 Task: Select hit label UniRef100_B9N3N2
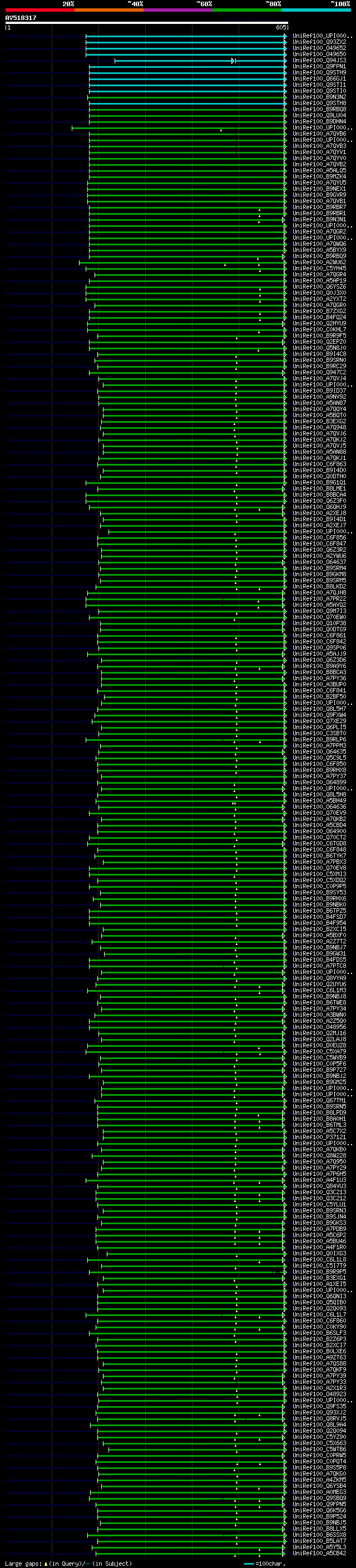(319, 97)
